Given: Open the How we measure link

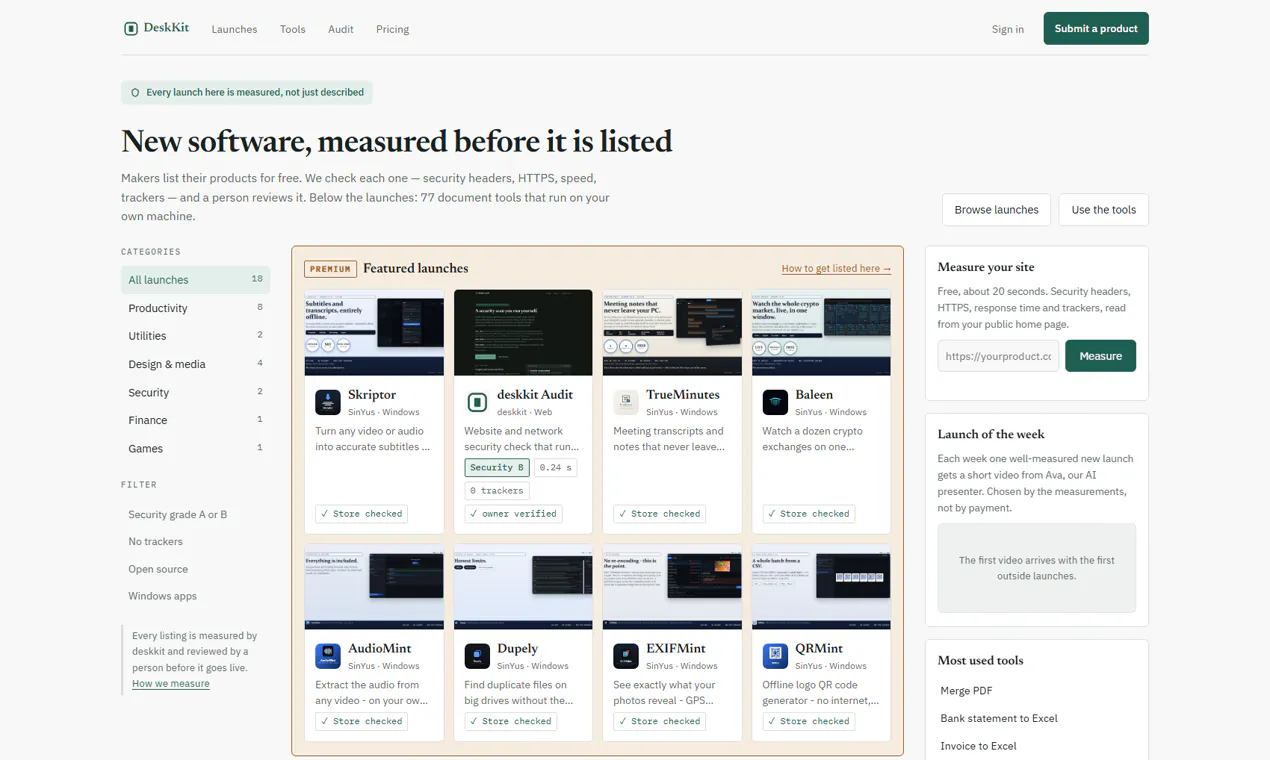Looking at the screenshot, I should point(171,684).
